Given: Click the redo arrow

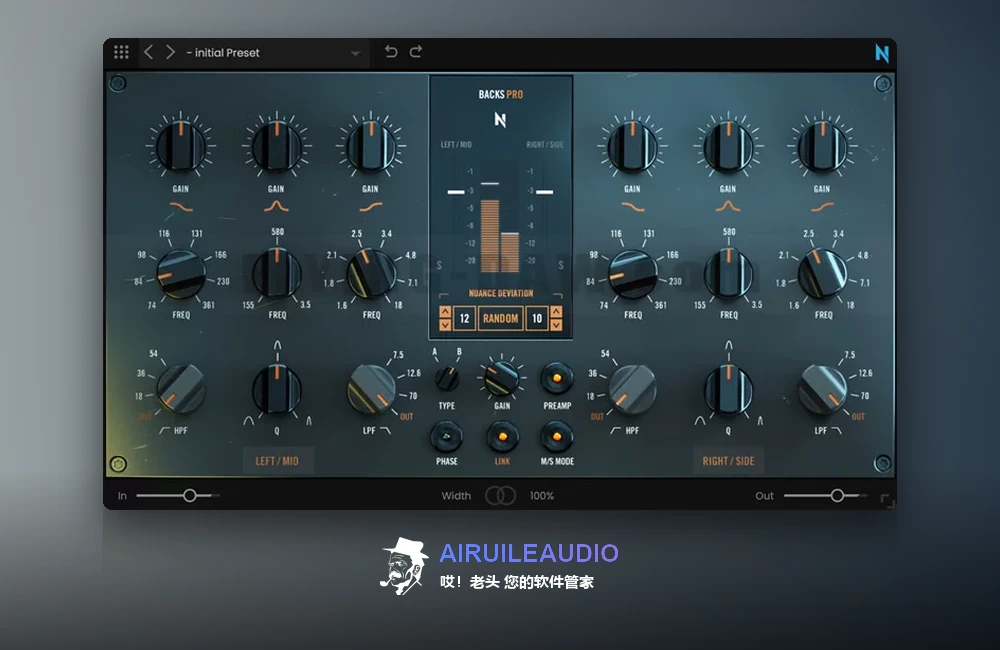Looking at the screenshot, I should coord(416,52).
